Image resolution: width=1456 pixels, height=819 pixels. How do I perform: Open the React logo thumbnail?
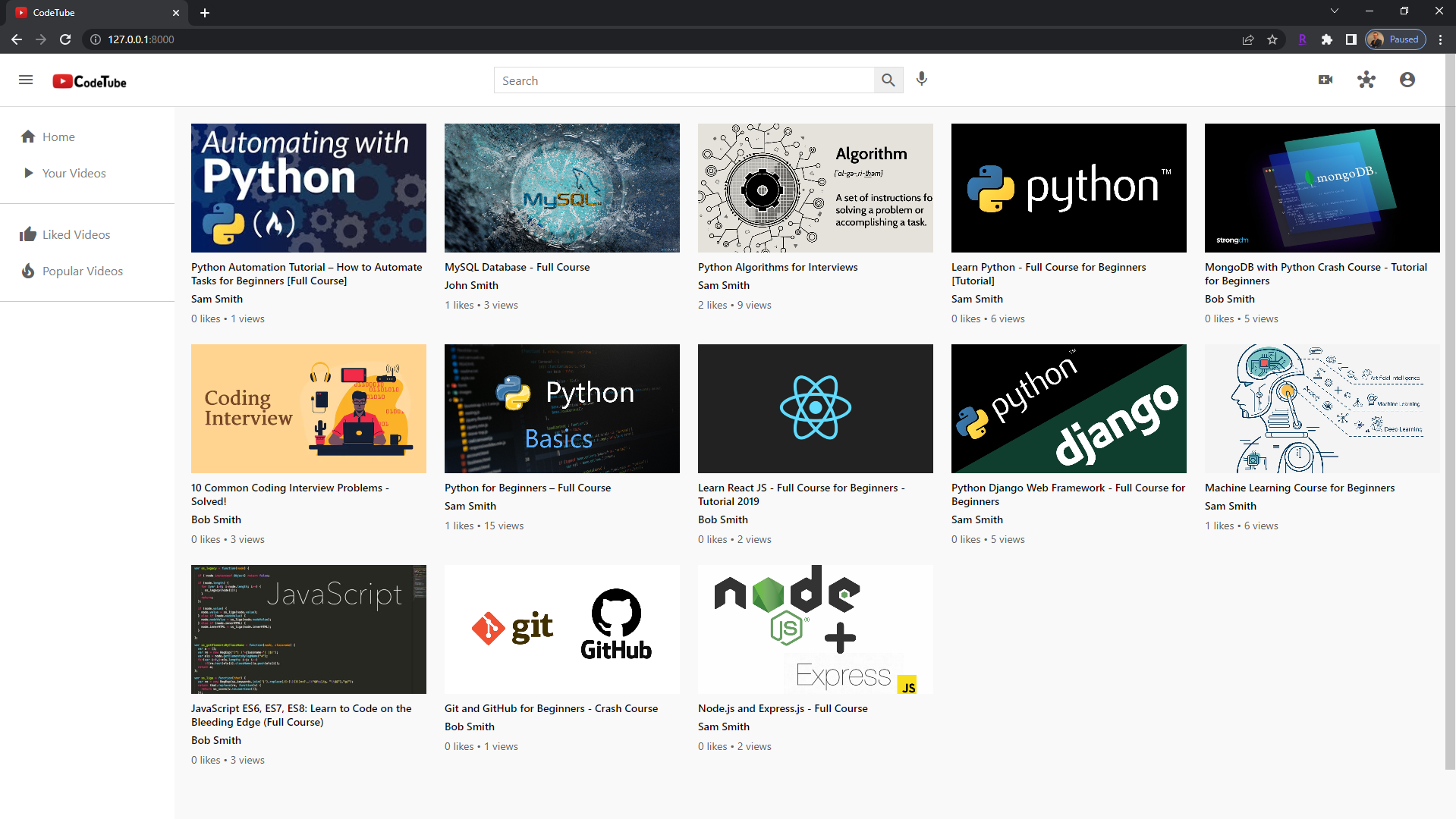click(816, 409)
